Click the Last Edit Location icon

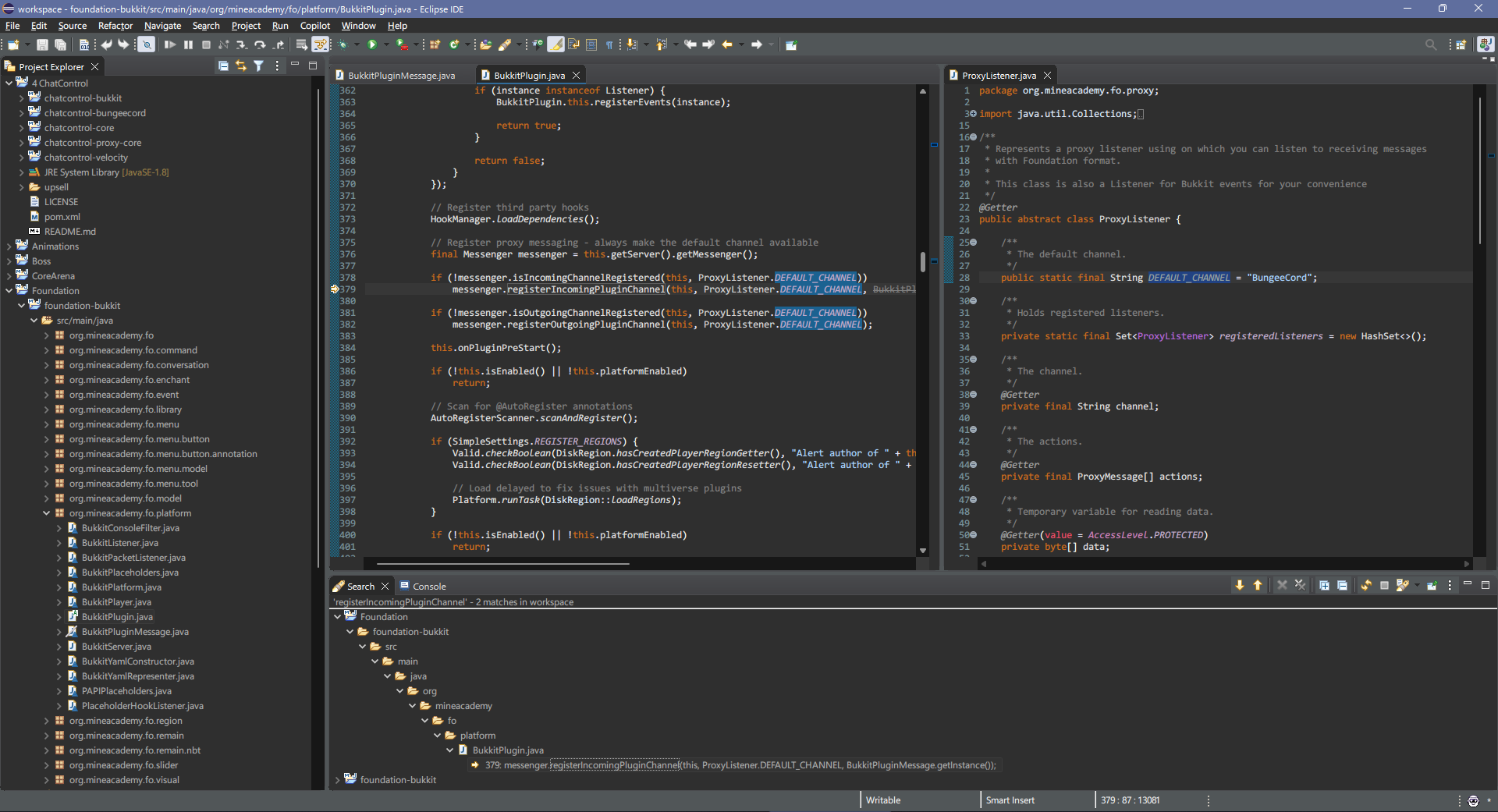click(690, 44)
